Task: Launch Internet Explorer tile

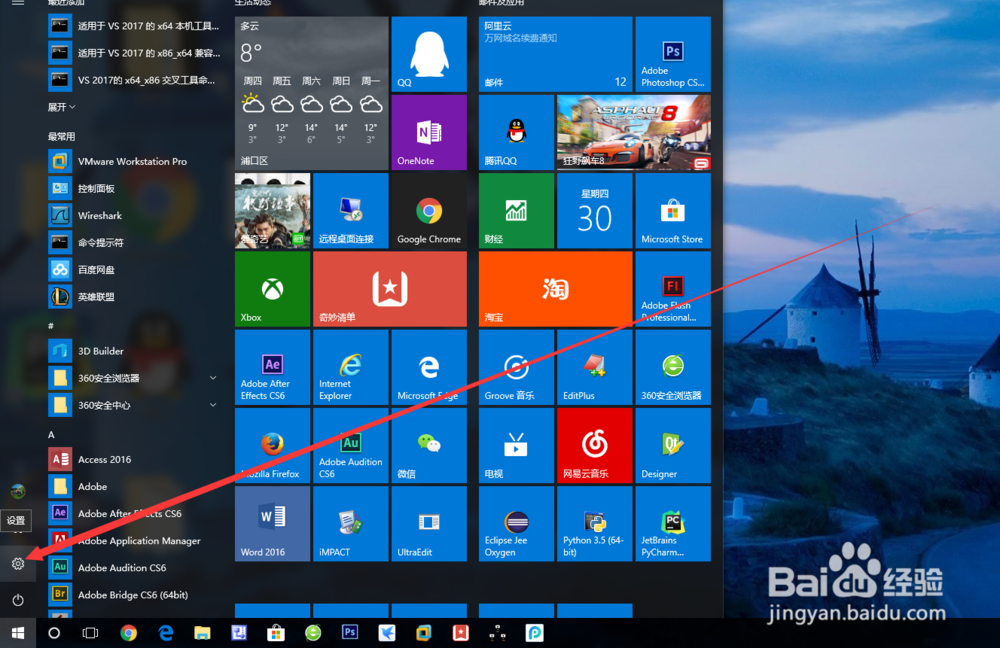Action: point(351,367)
